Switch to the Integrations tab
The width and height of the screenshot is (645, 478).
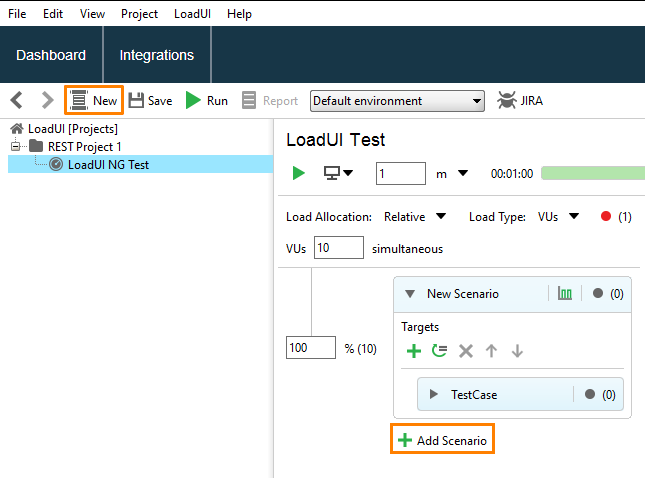tap(157, 55)
